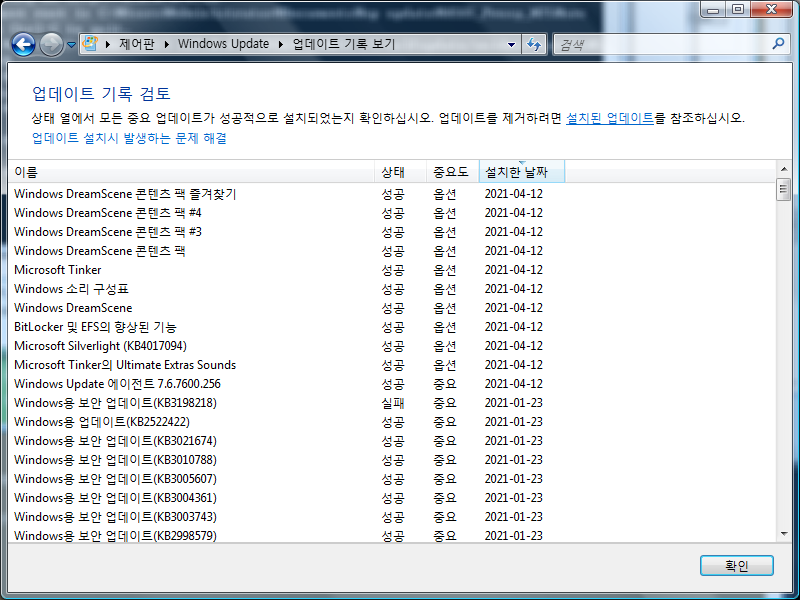This screenshot has width=800, height=600.
Task: Select security update KB3003743 row
Action: [x=392, y=517]
